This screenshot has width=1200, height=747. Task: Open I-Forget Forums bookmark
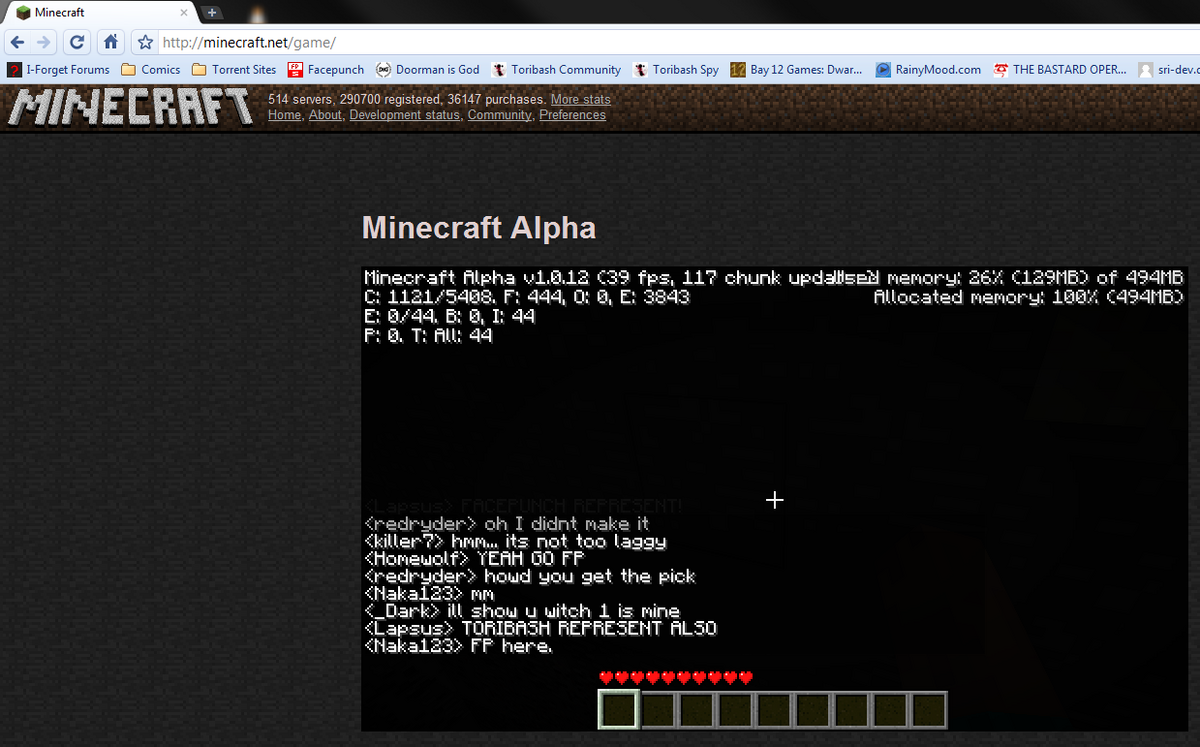[x=59, y=70]
